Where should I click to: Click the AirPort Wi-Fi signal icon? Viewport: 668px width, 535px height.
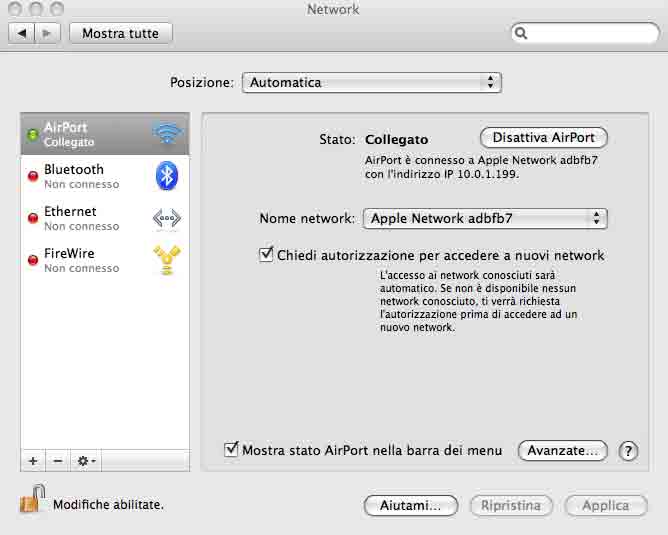pyautogui.click(x=167, y=133)
